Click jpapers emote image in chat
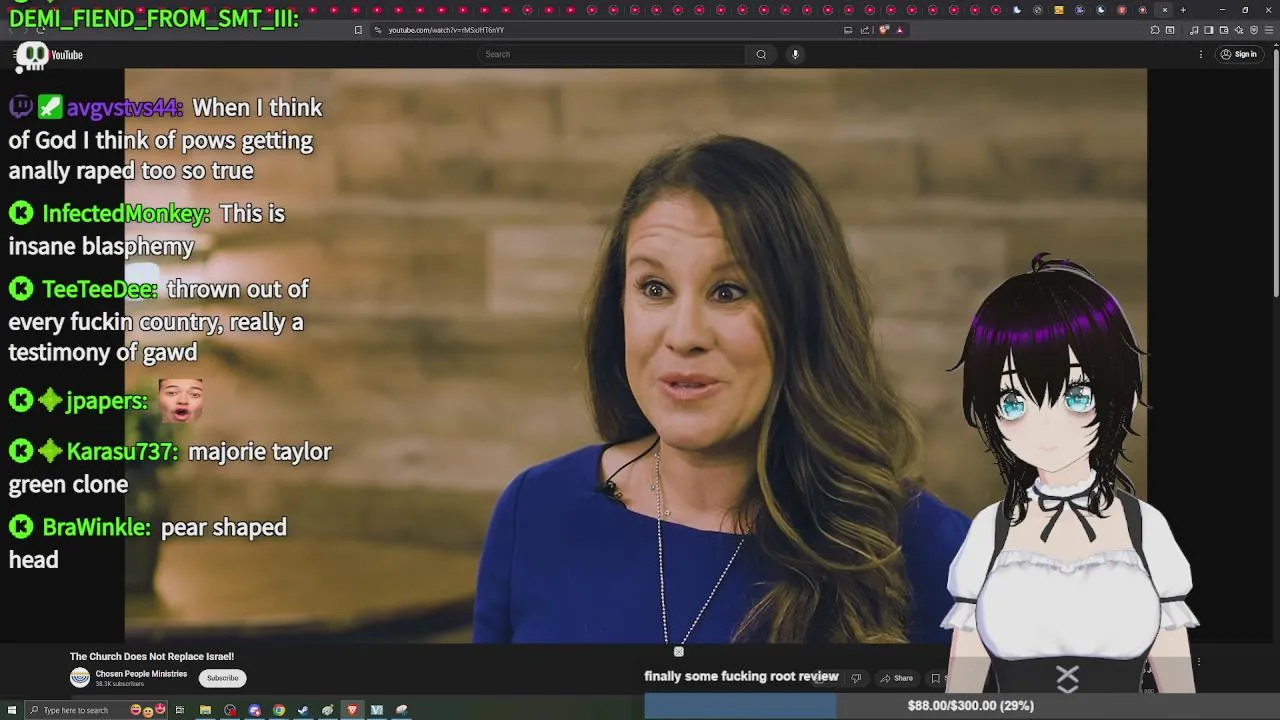Viewport: 1280px width, 720px height. [x=180, y=400]
